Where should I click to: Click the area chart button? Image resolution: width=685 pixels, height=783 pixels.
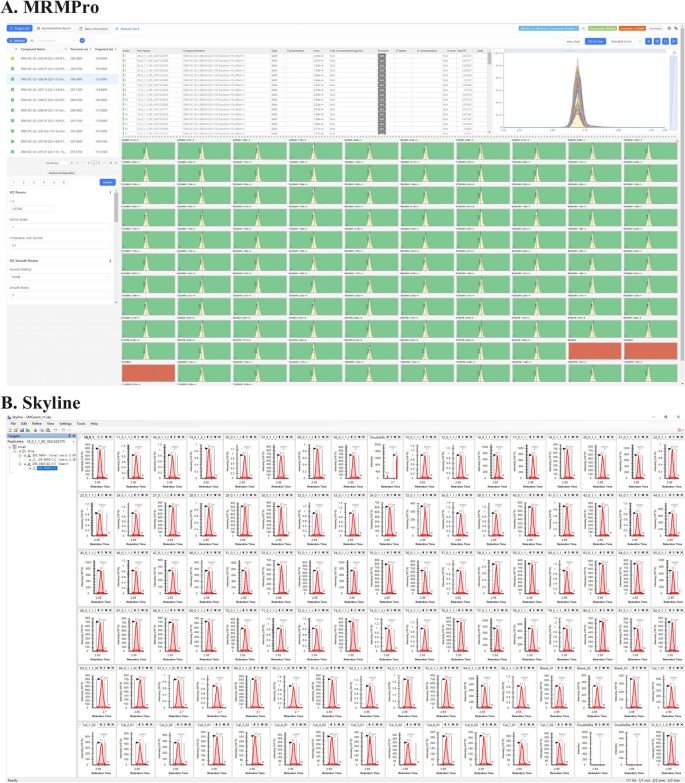pos(573,41)
